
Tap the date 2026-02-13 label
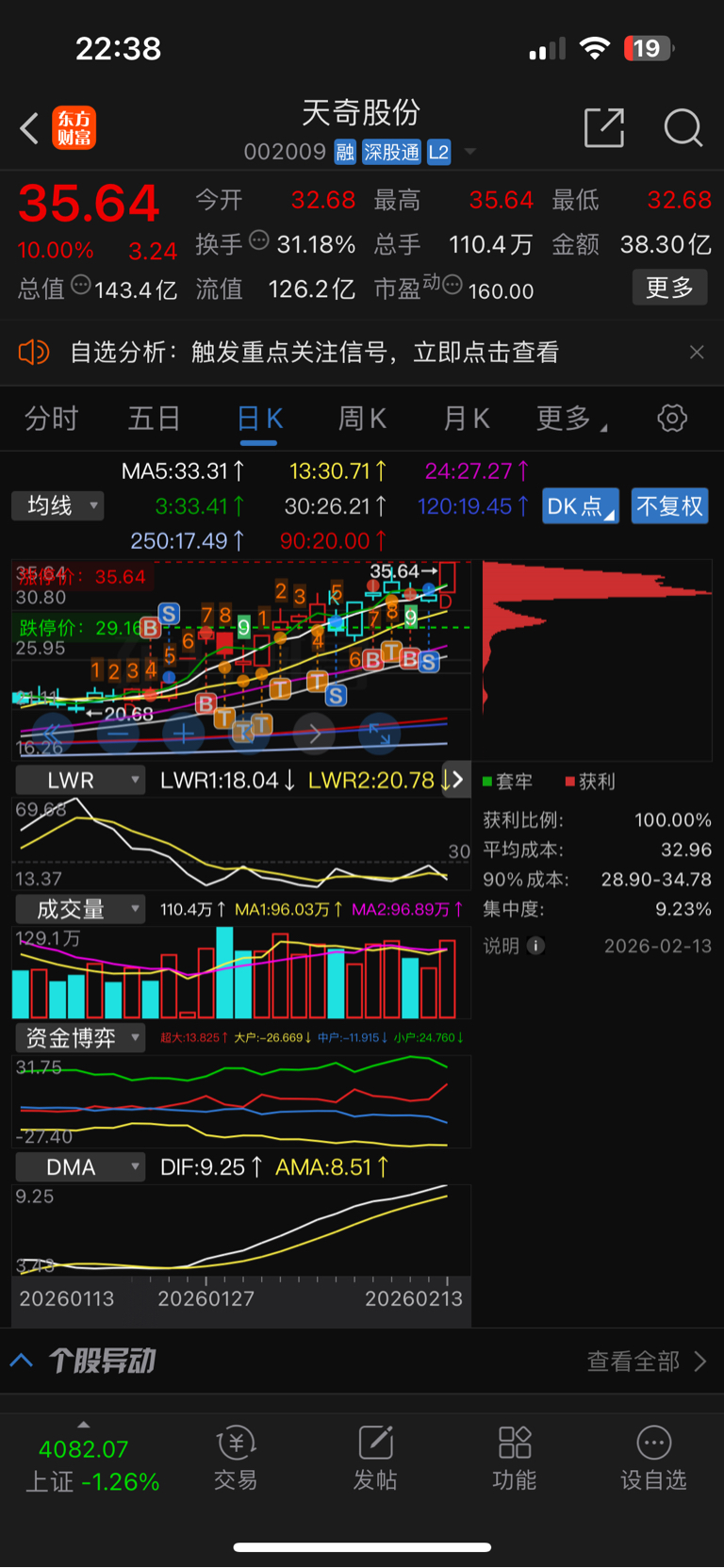658,946
